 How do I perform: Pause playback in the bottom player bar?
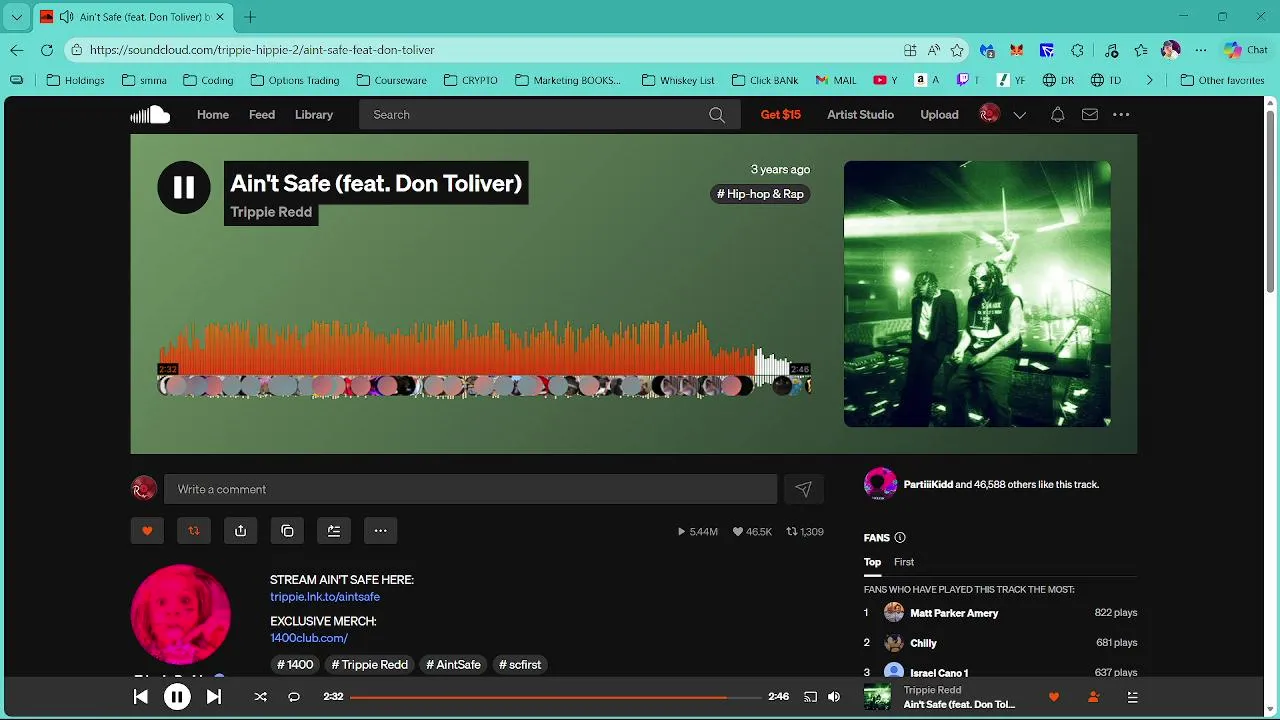pos(177,697)
